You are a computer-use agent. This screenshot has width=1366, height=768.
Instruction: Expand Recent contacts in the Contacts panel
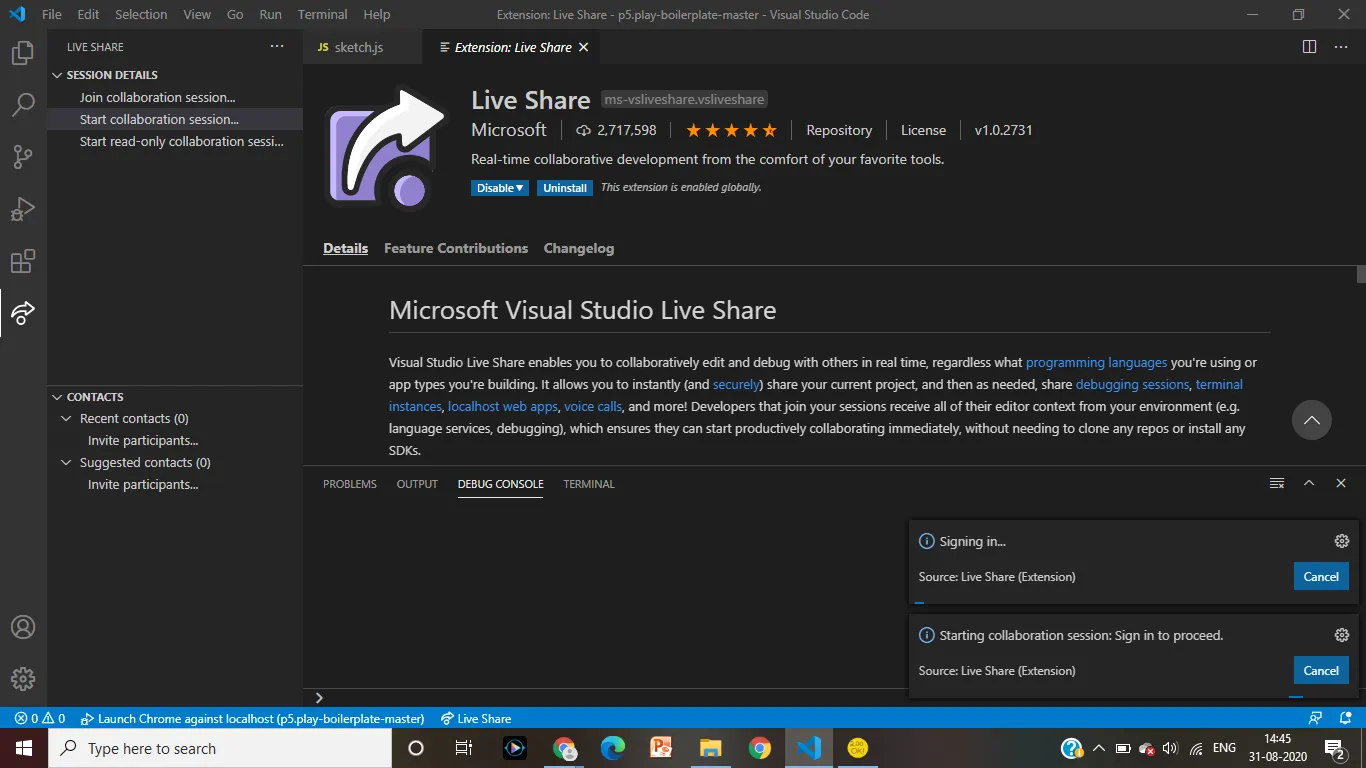pos(65,418)
